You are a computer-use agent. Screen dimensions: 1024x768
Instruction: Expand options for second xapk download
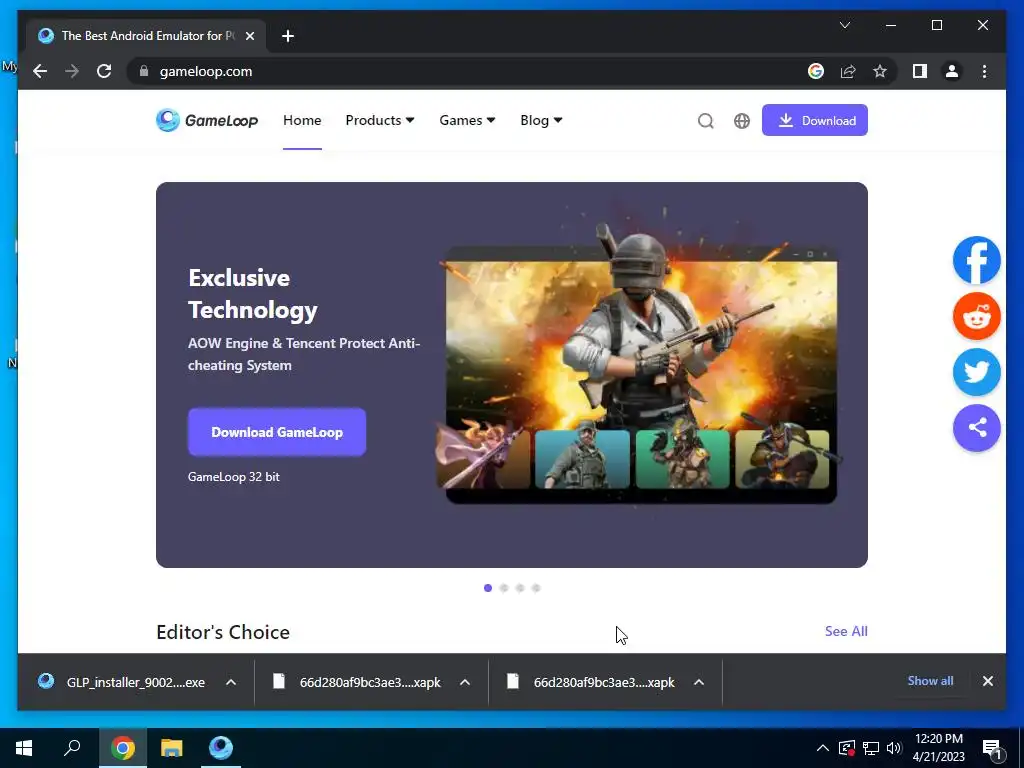[699, 682]
